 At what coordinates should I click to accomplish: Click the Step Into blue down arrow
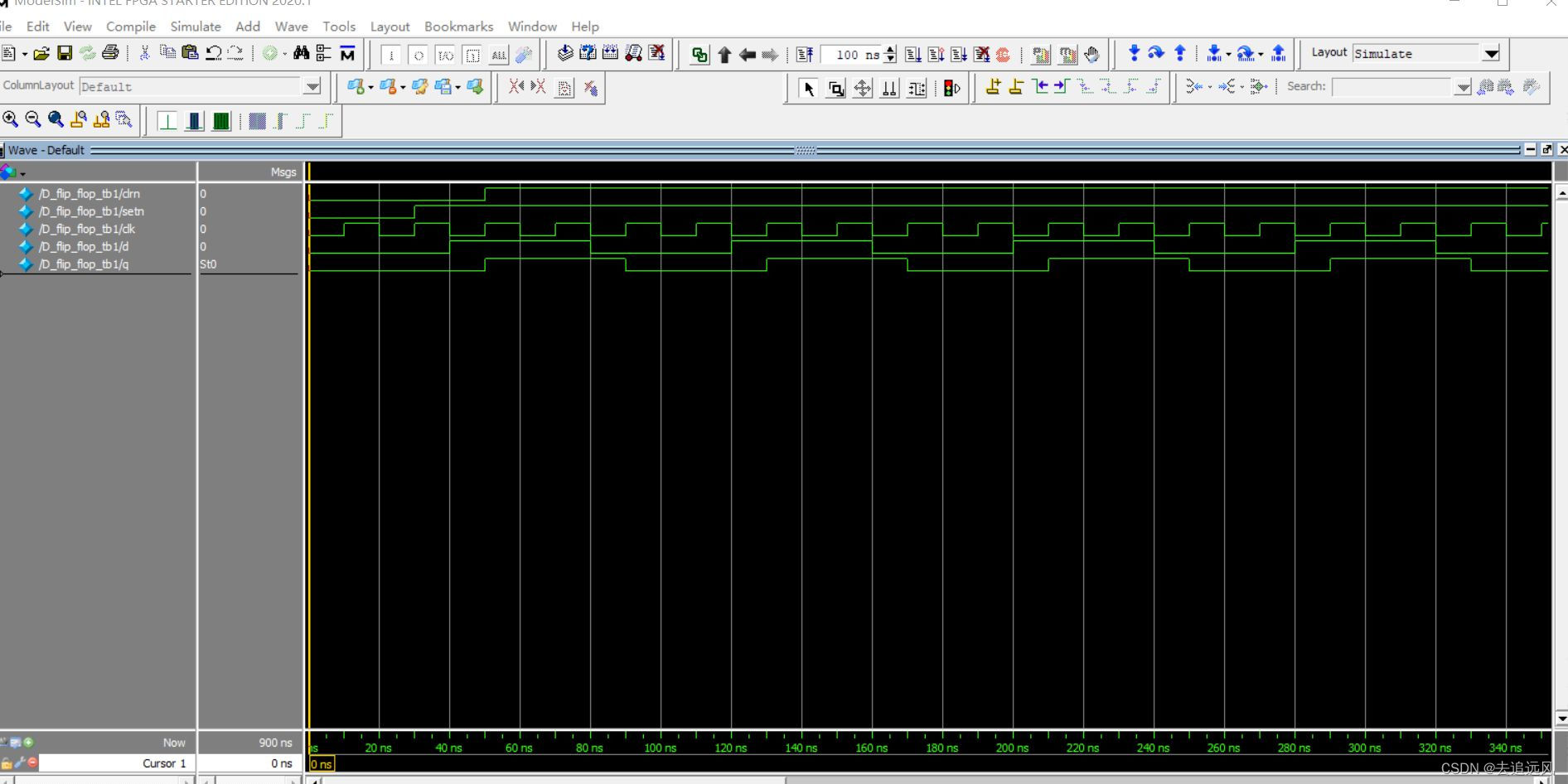tap(1135, 54)
